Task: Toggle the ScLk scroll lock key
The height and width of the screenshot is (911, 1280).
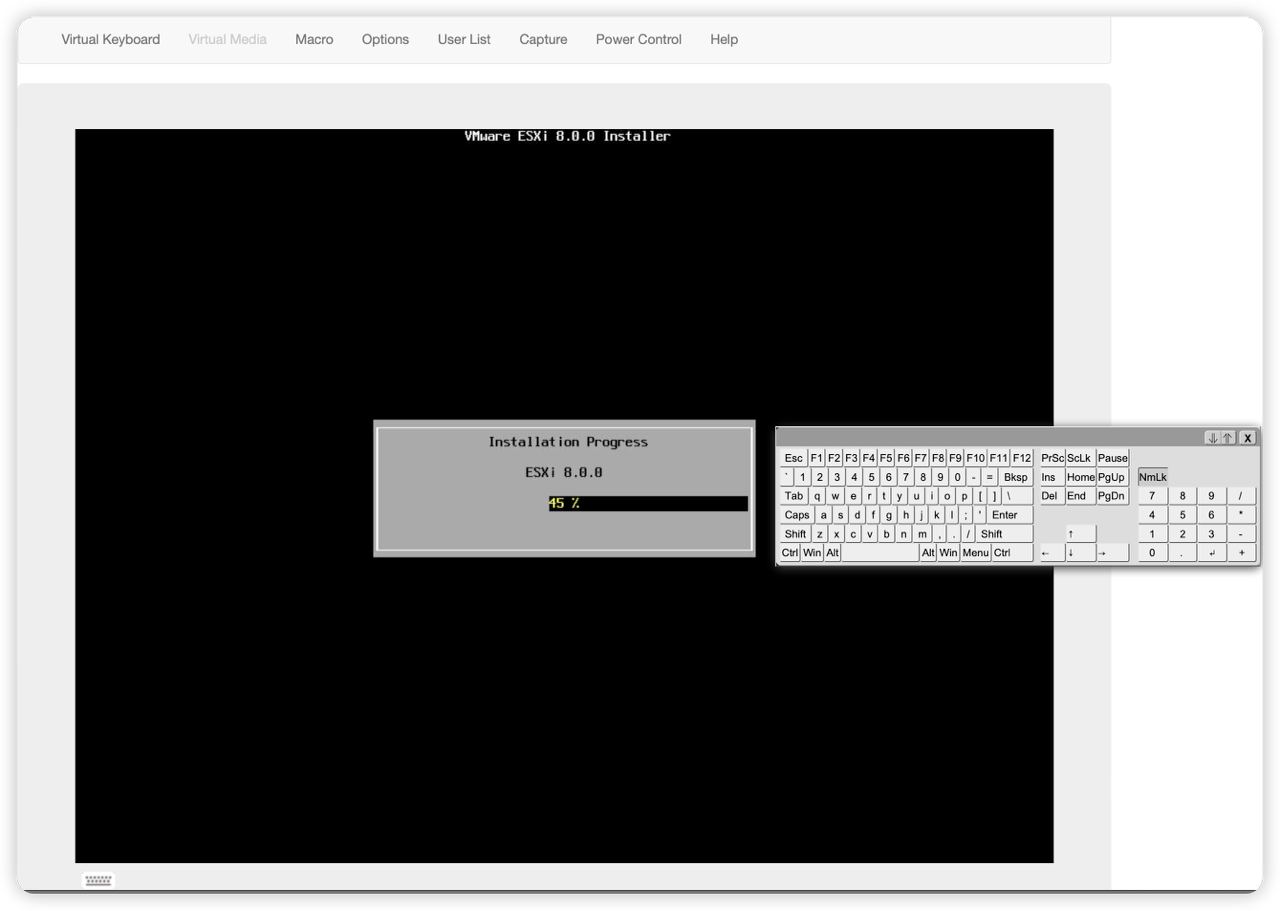Action: pos(1079,458)
